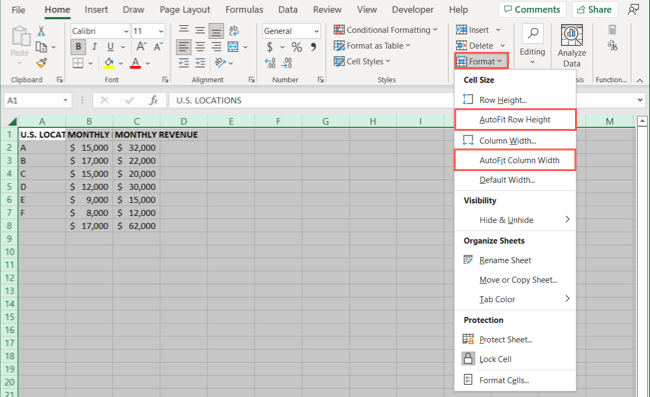Image resolution: width=650 pixels, height=397 pixels.
Task: Choose Protect Sheet... menu entry
Action: [515, 340]
